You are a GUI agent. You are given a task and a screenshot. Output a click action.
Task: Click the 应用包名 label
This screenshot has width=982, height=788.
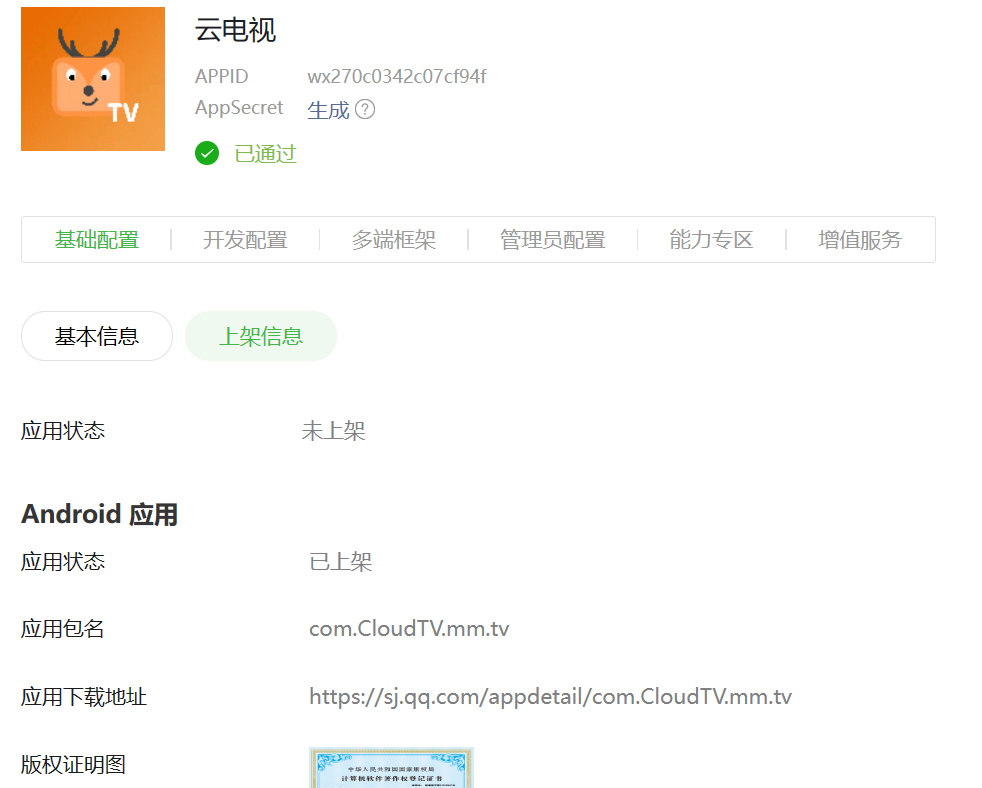point(63,629)
